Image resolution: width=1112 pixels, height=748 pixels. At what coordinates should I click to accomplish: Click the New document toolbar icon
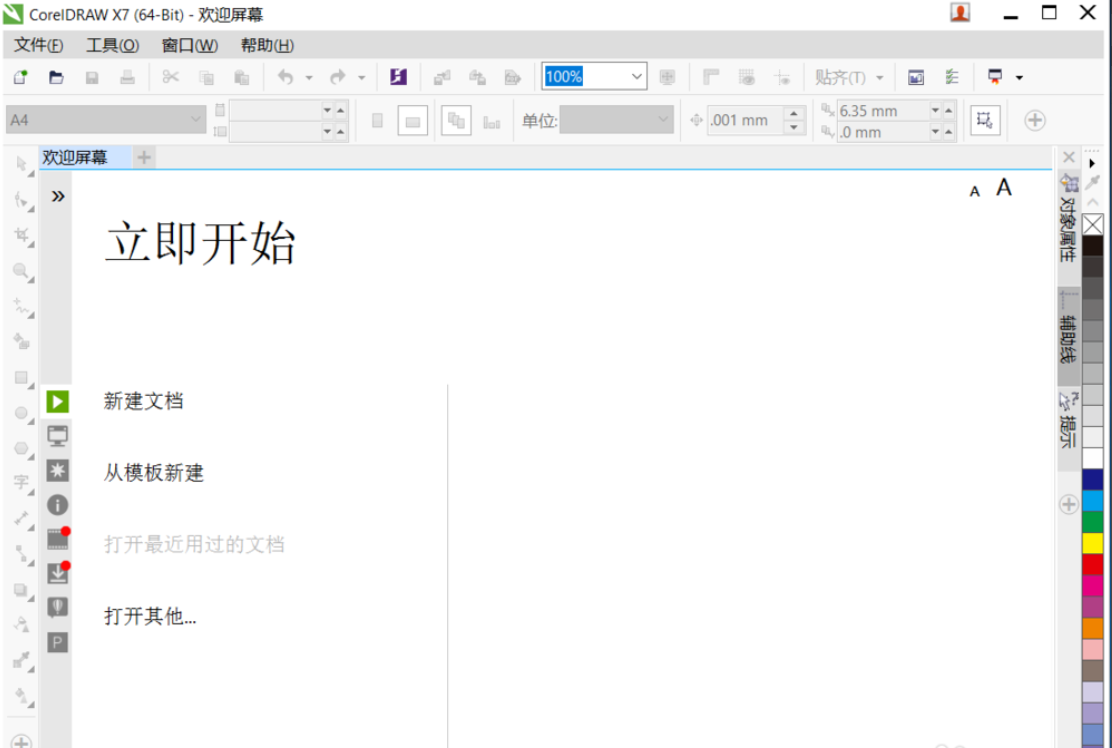click(x=20, y=77)
